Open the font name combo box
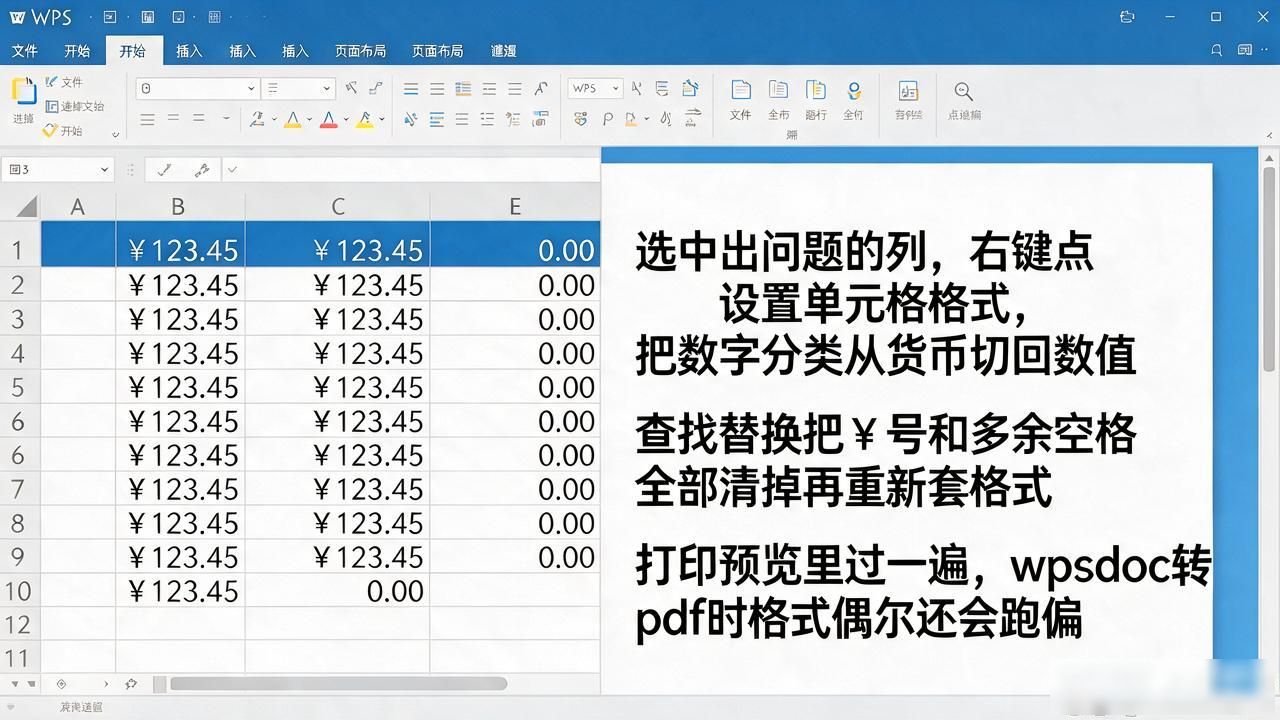 click(197, 89)
